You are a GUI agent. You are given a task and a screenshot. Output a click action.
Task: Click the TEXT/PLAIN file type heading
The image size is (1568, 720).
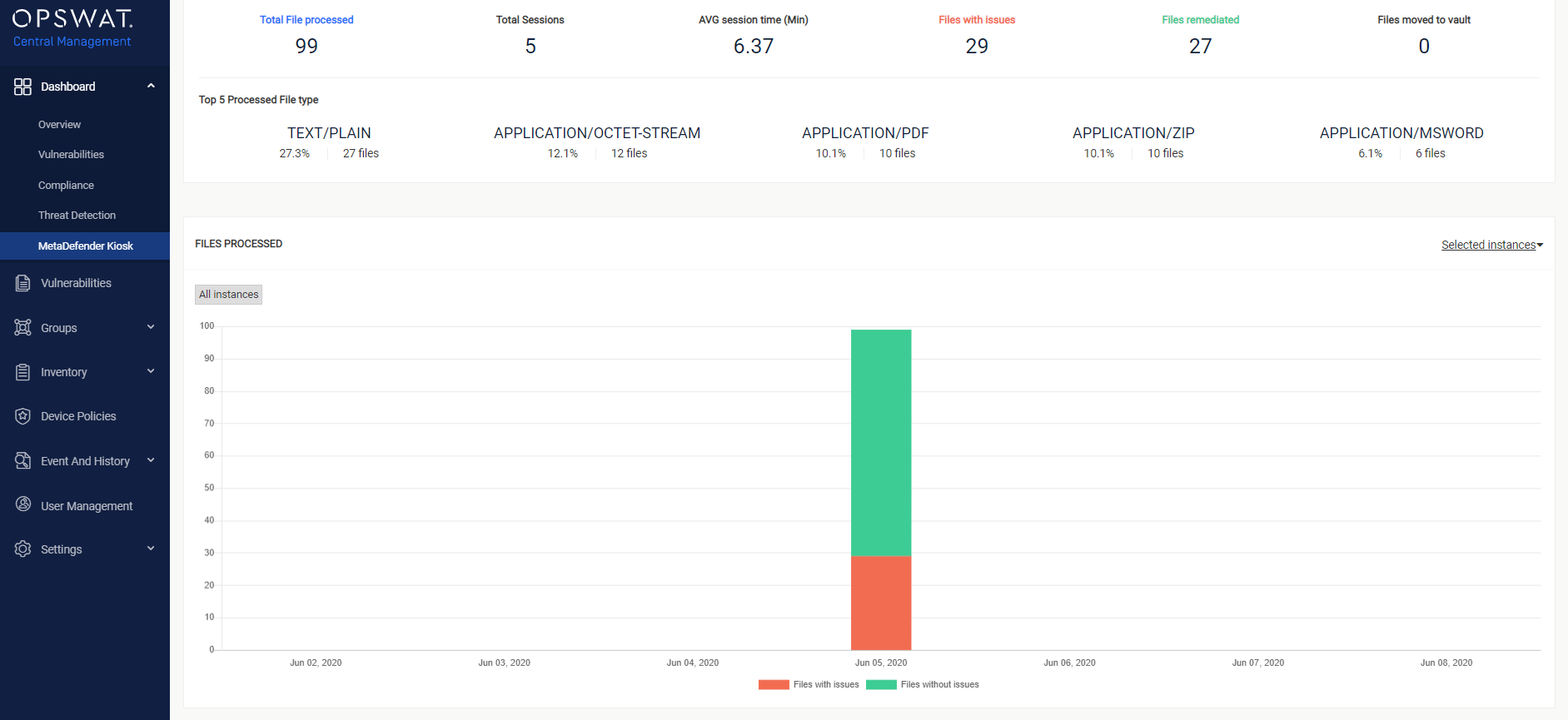(x=329, y=133)
